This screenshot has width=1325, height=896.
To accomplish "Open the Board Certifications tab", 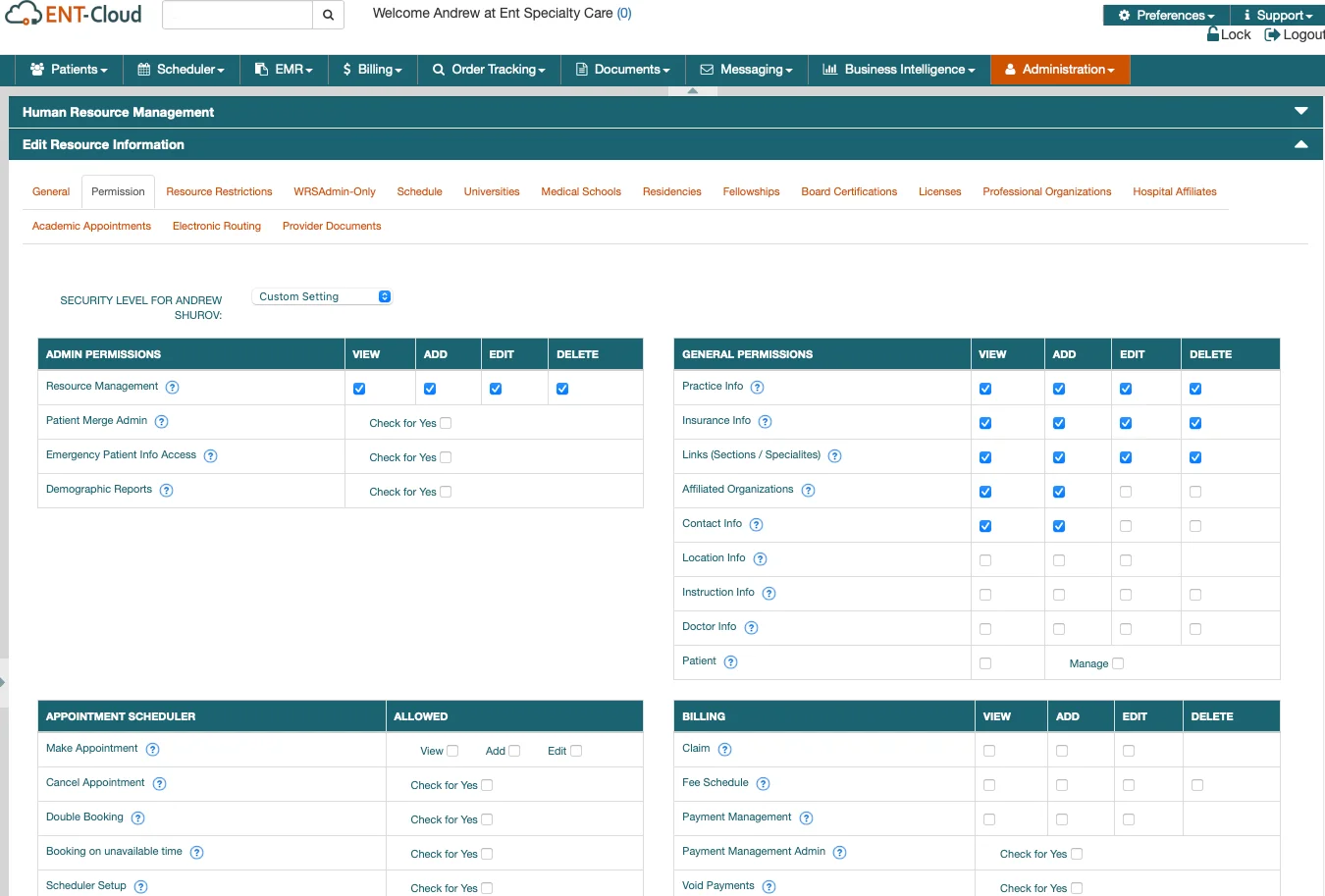I will click(849, 191).
